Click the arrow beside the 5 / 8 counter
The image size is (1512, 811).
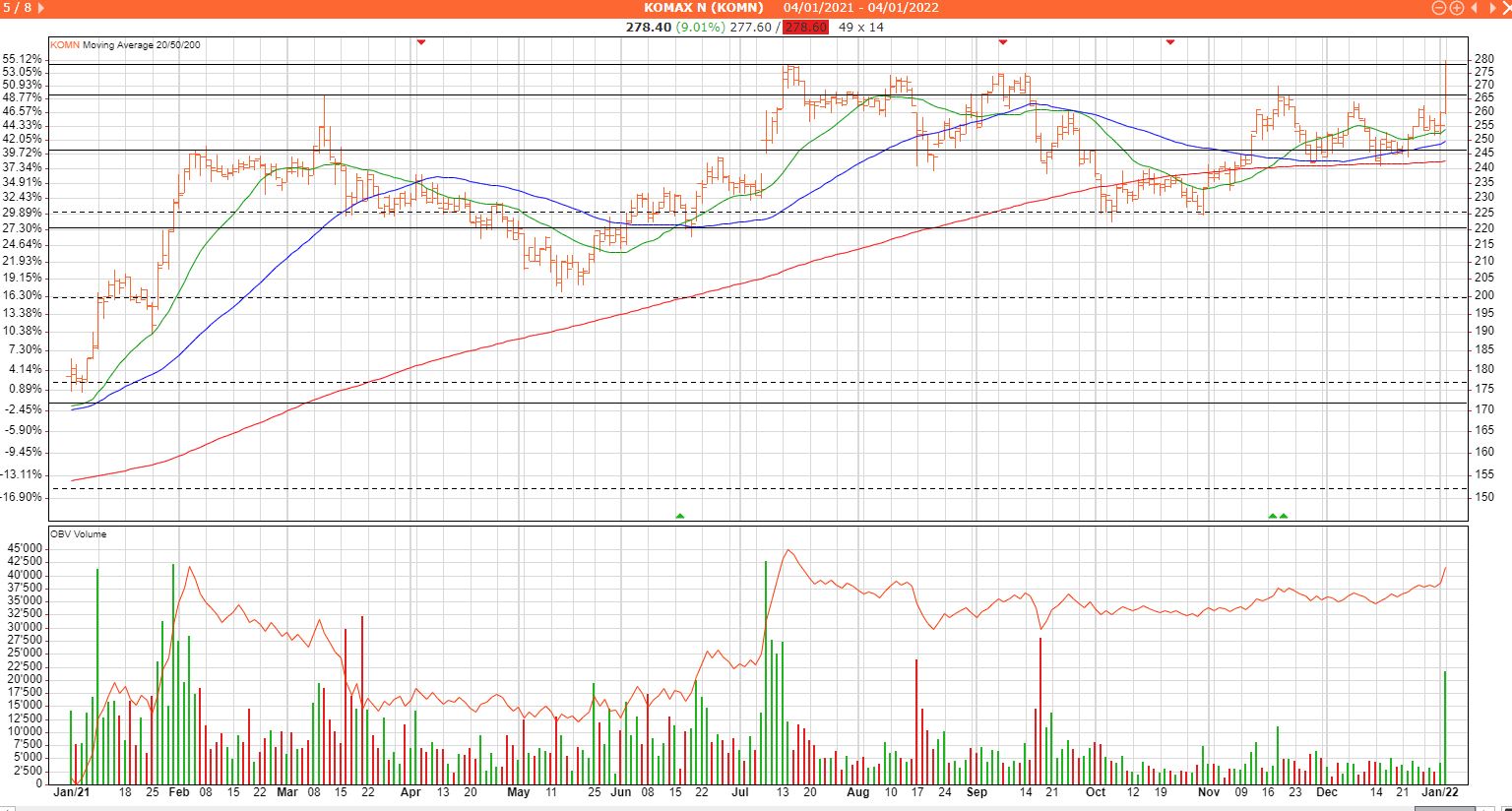tap(39, 8)
